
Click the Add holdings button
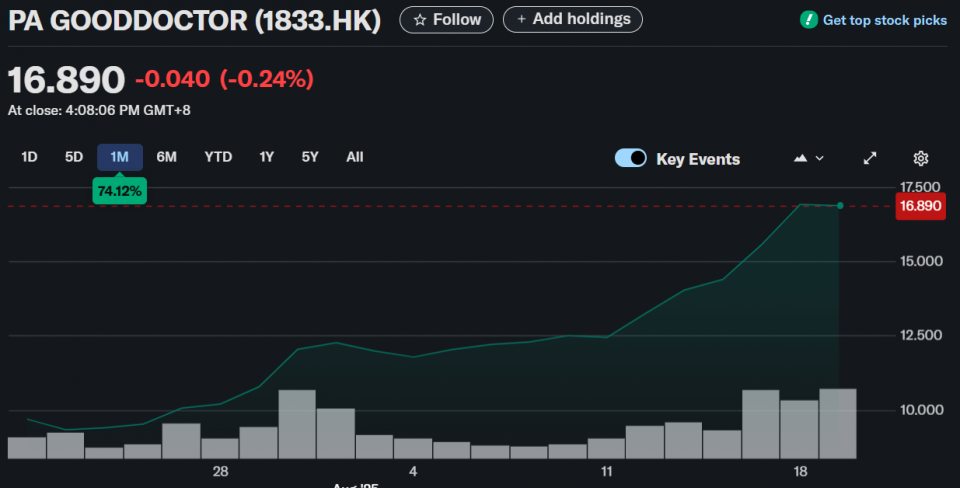[572, 20]
